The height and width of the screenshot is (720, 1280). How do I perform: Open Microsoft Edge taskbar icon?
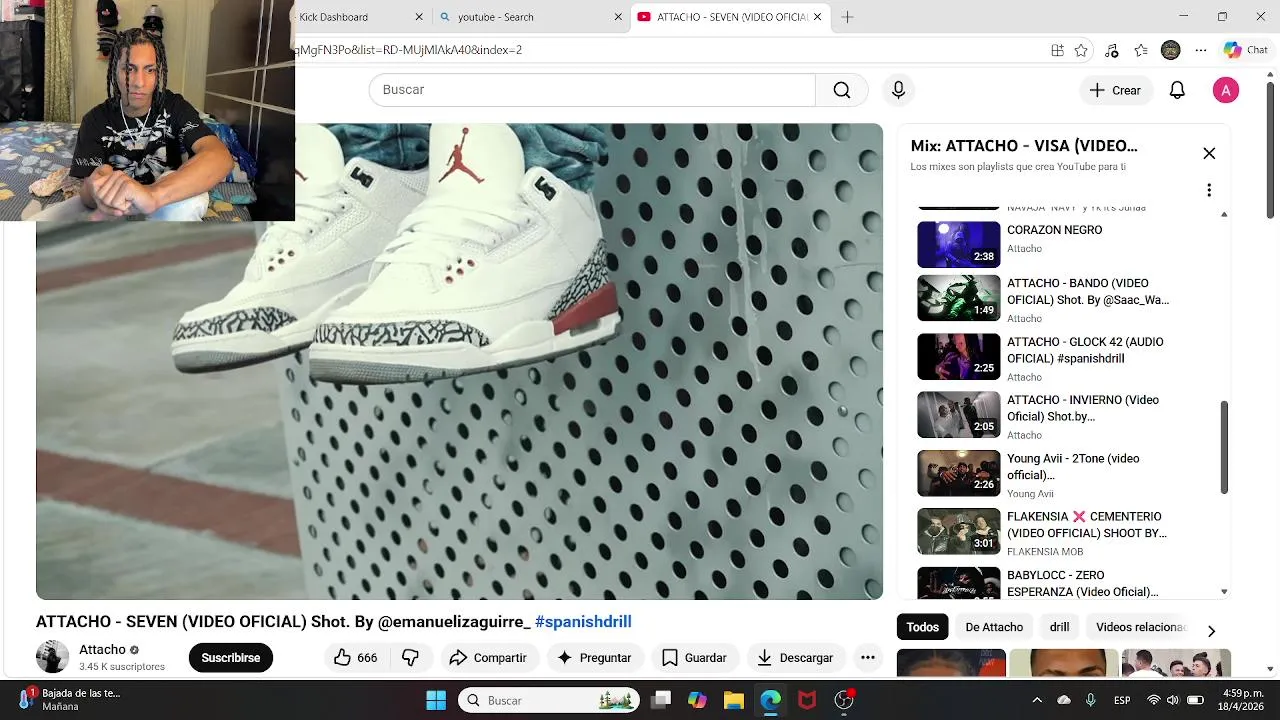pyautogui.click(x=770, y=700)
